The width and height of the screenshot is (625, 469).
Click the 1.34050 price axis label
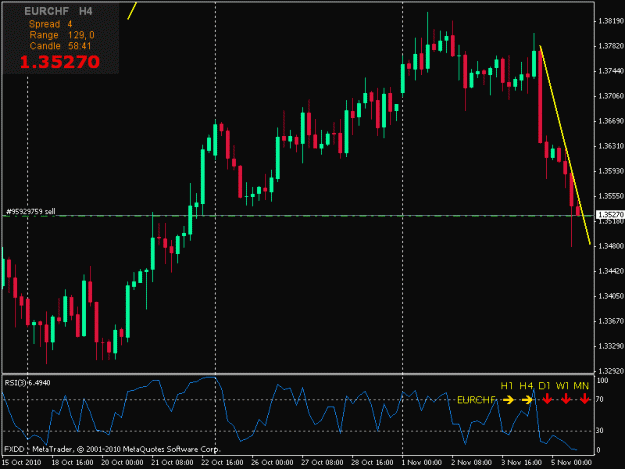pyautogui.click(x=611, y=296)
